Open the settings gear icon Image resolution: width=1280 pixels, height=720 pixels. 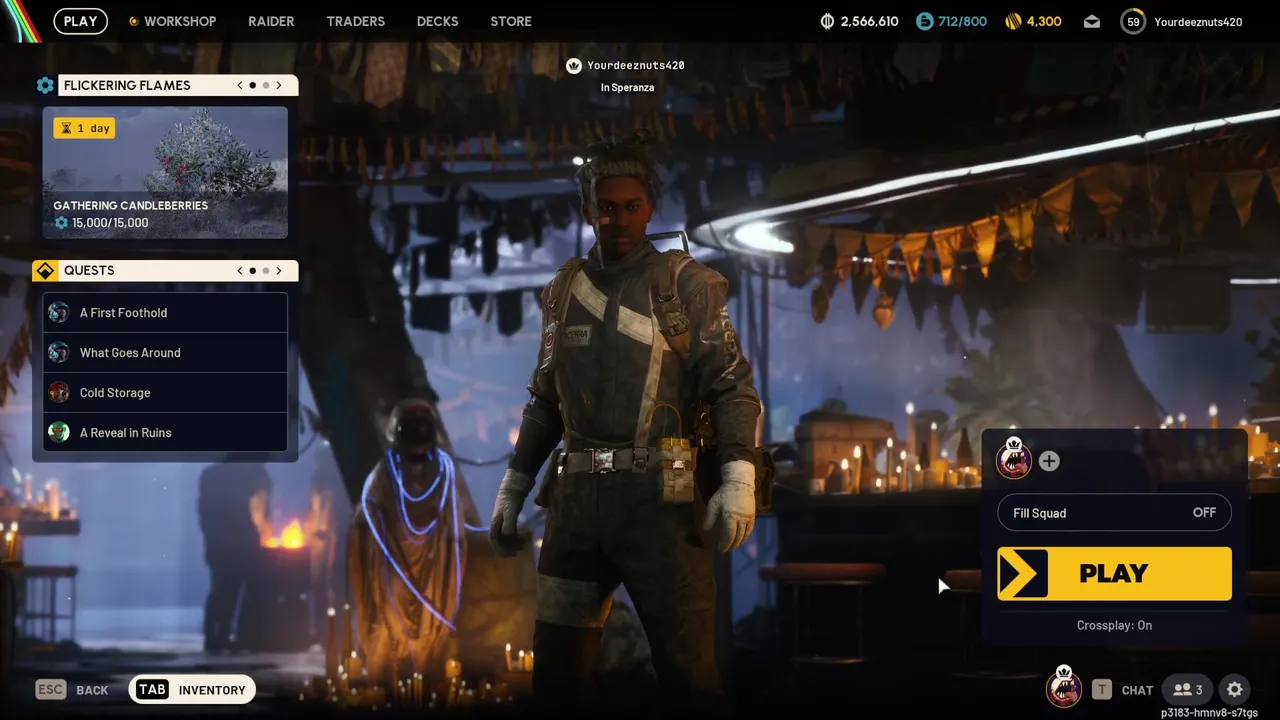point(1235,690)
